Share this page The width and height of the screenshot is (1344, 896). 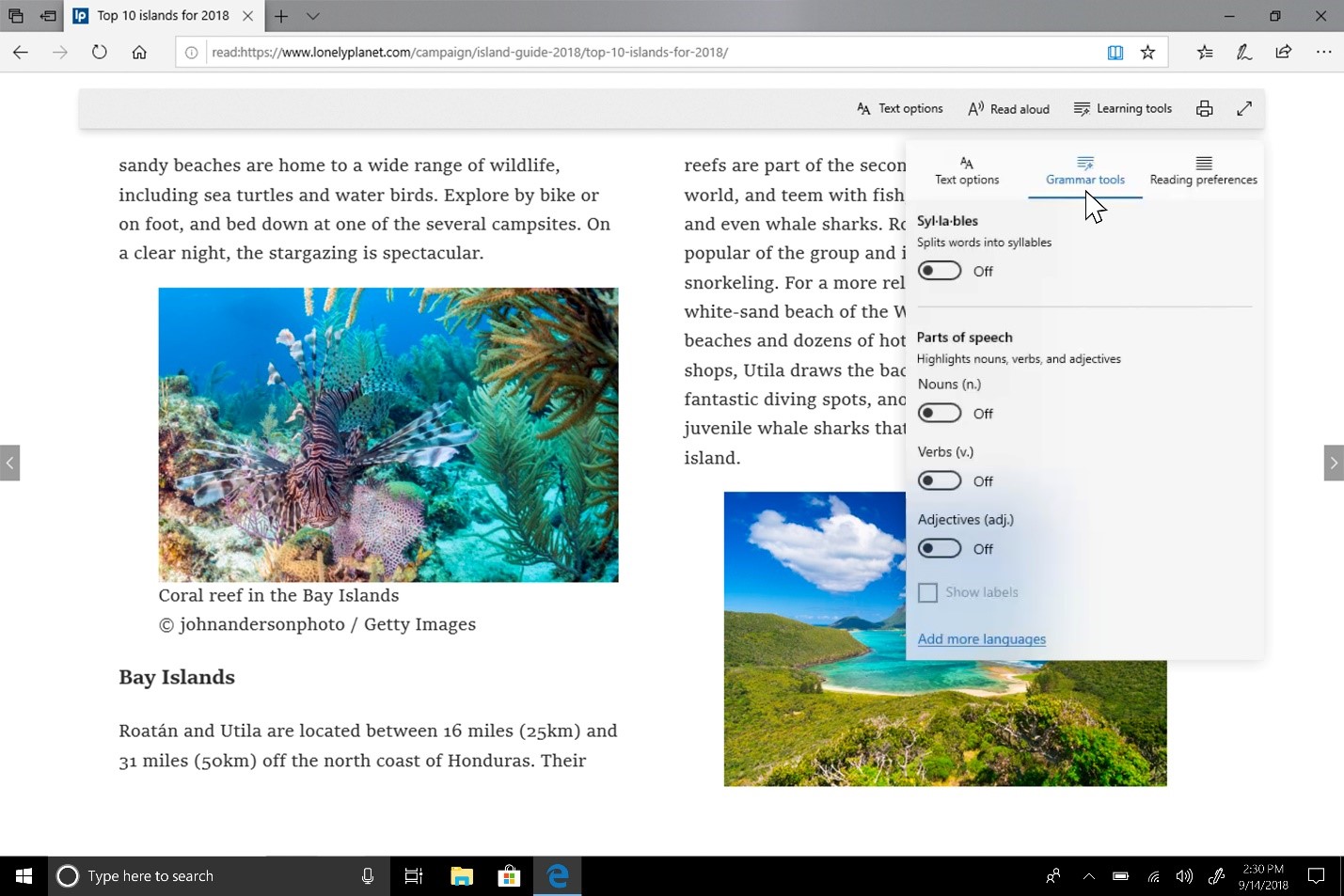[x=1284, y=53]
